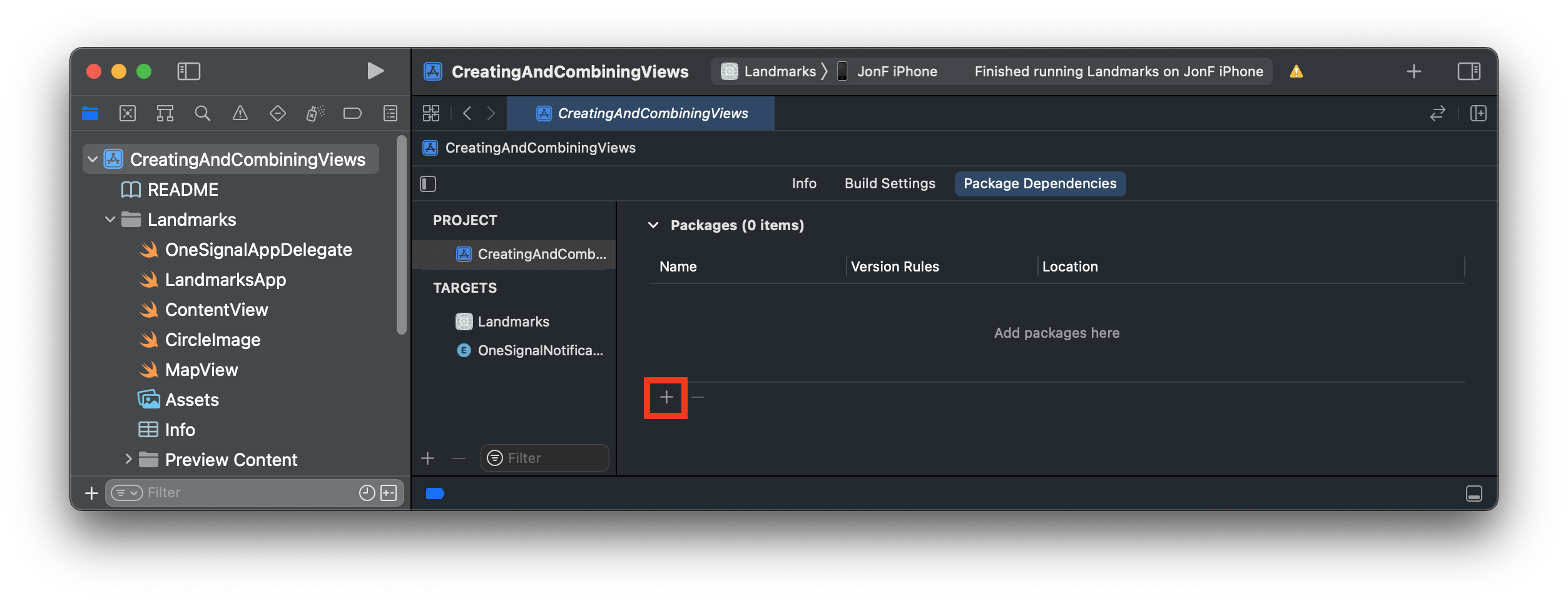Click the editor review swap arrows icon

pyautogui.click(x=1438, y=113)
